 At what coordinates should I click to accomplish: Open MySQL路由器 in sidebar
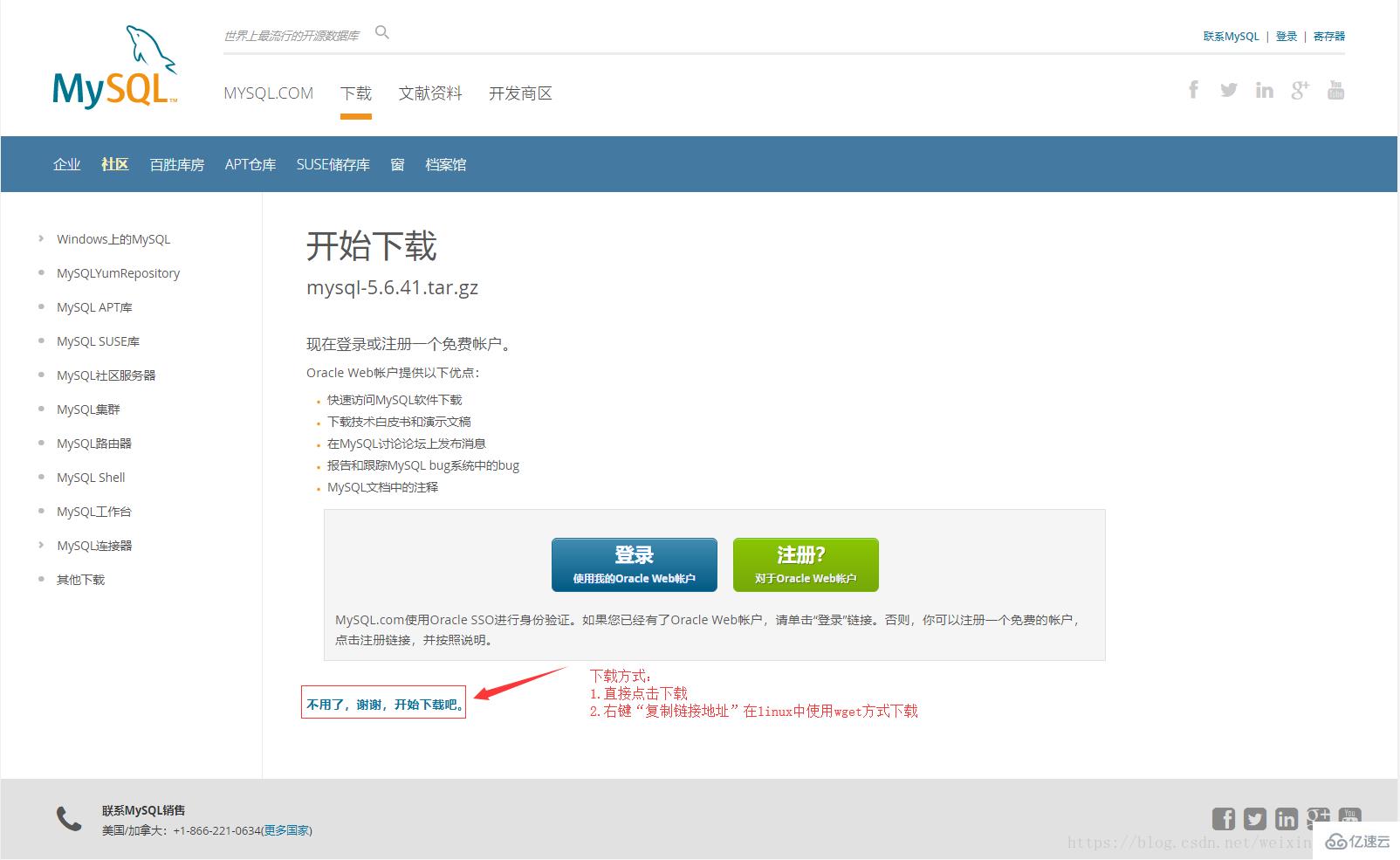click(x=94, y=444)
